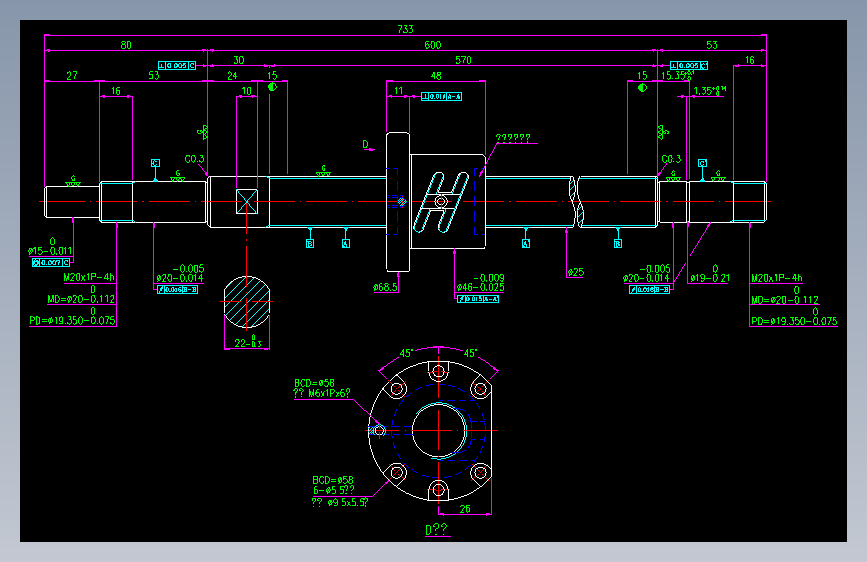This screenshot has width=867, height=562.
Task: Select the tolerance frame under ø46 label
Action: pos(478,299)
